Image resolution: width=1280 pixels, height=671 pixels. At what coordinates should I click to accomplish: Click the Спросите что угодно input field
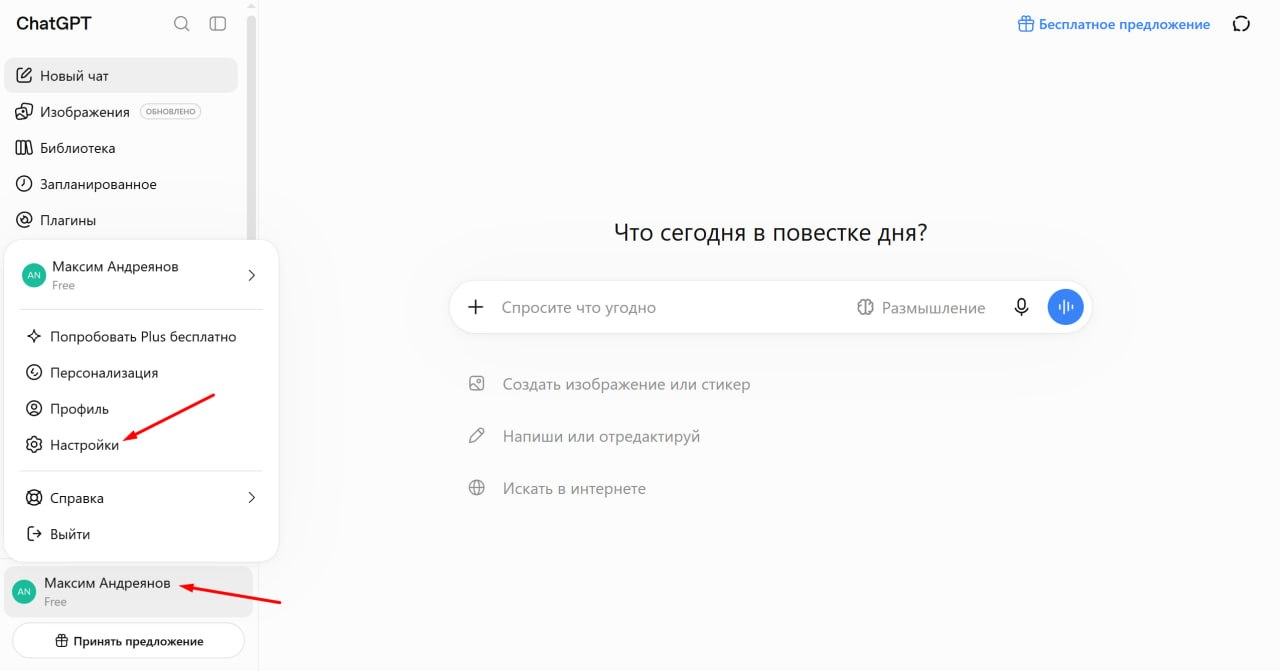670,308
